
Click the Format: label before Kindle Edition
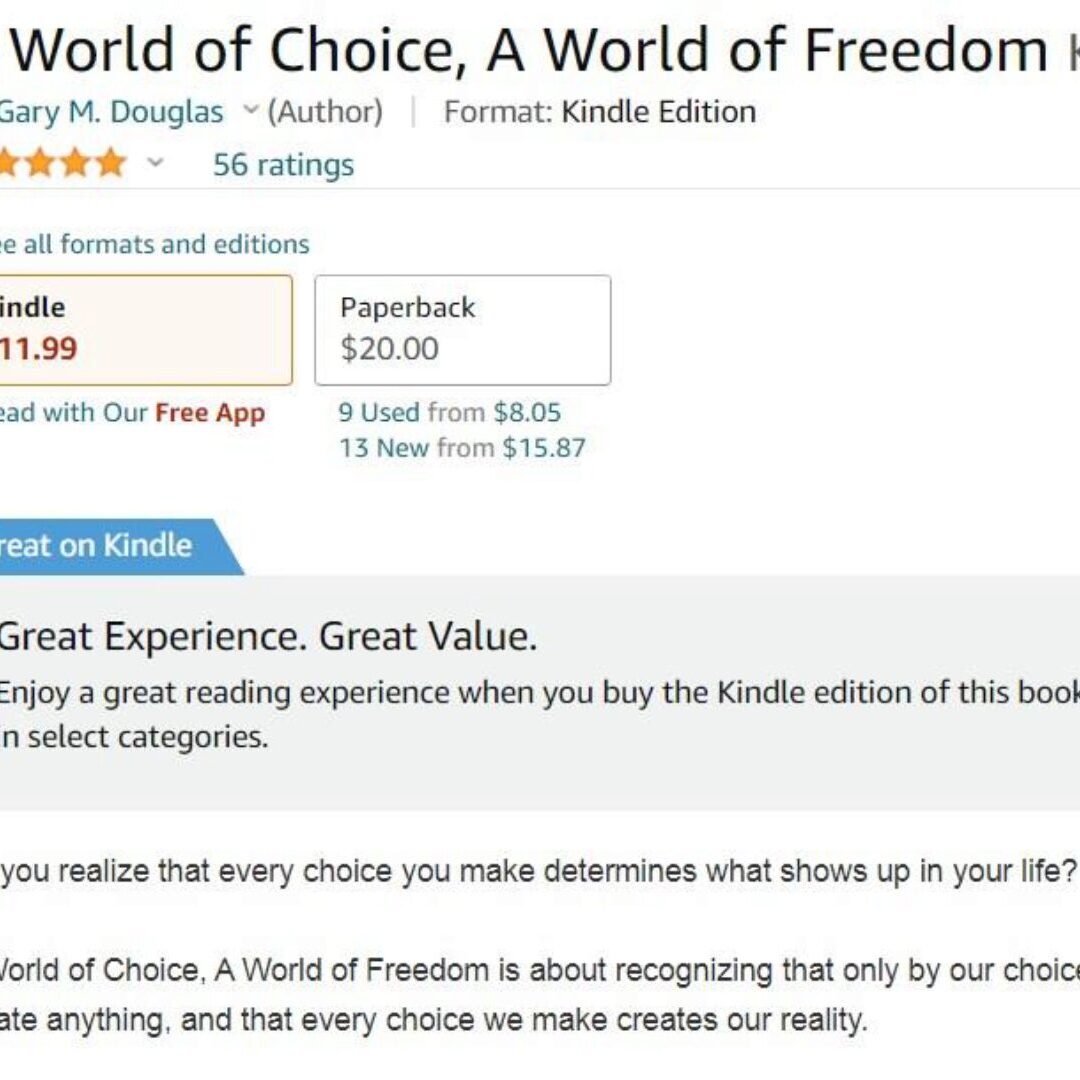point(497,111)
